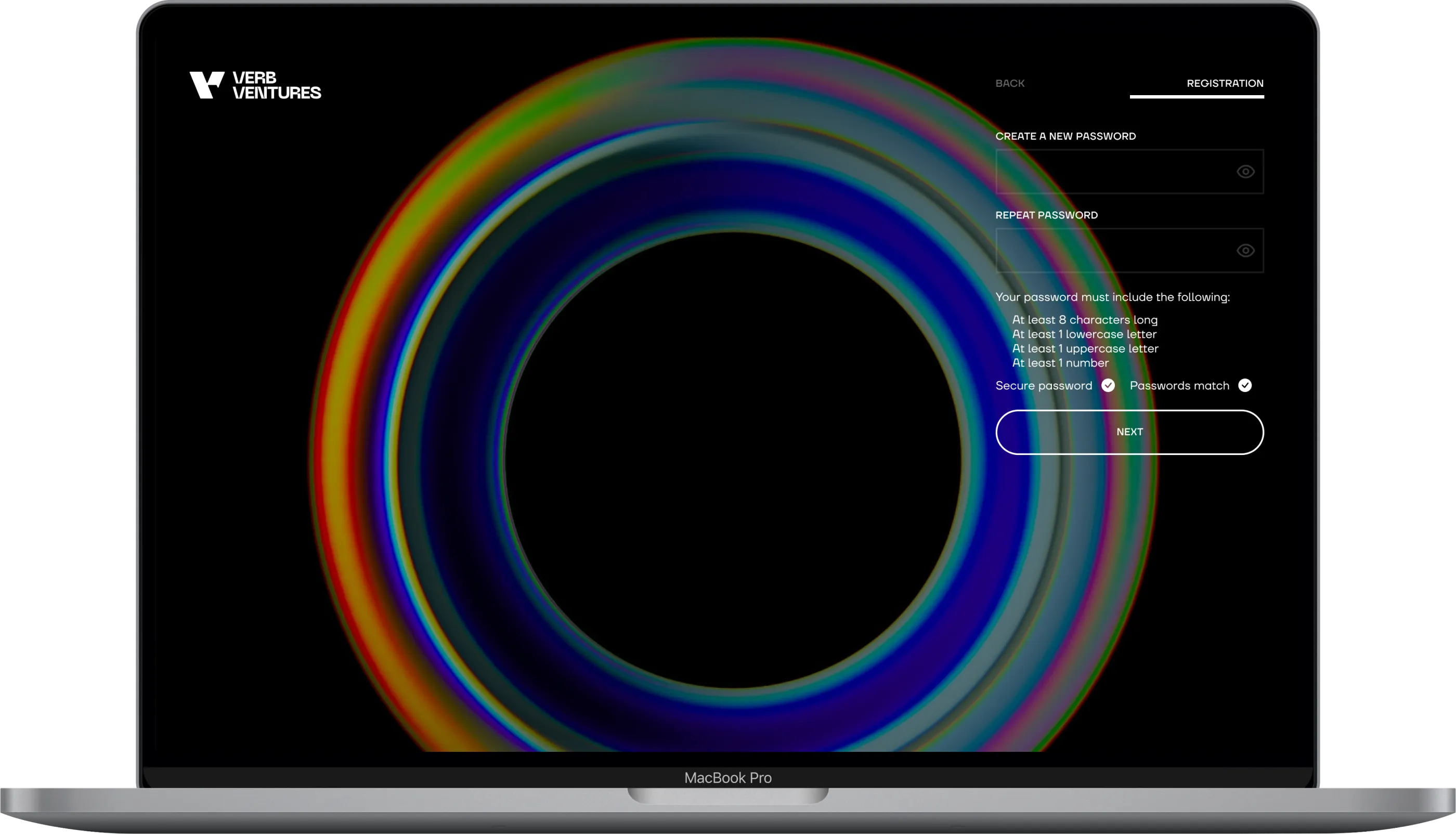The image size is (1456, 834).
Task: Click the Passwords match checkmark icon
Action: click(1245, 385)
